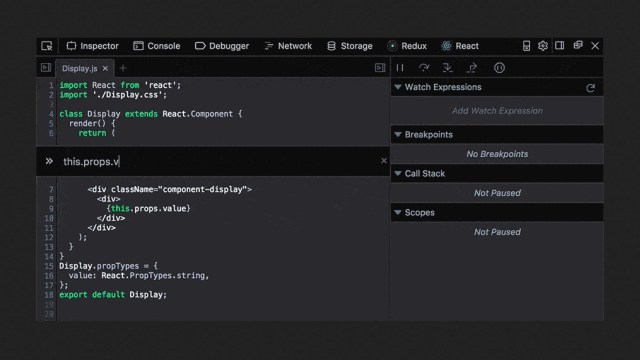Collapse the Watch Expressions section

click(x=398, y=87)
